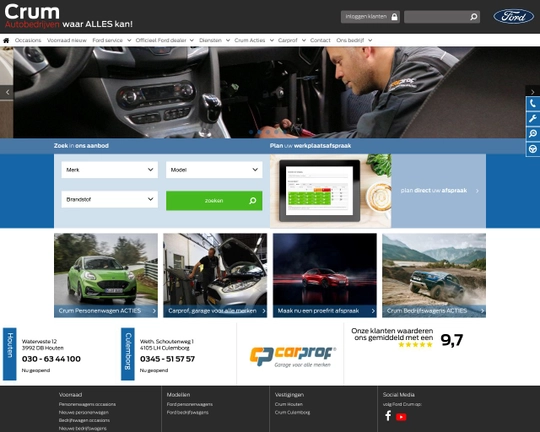540x432 pixels.
Task: Open the Occasions menu item
Action: point(28,40)
